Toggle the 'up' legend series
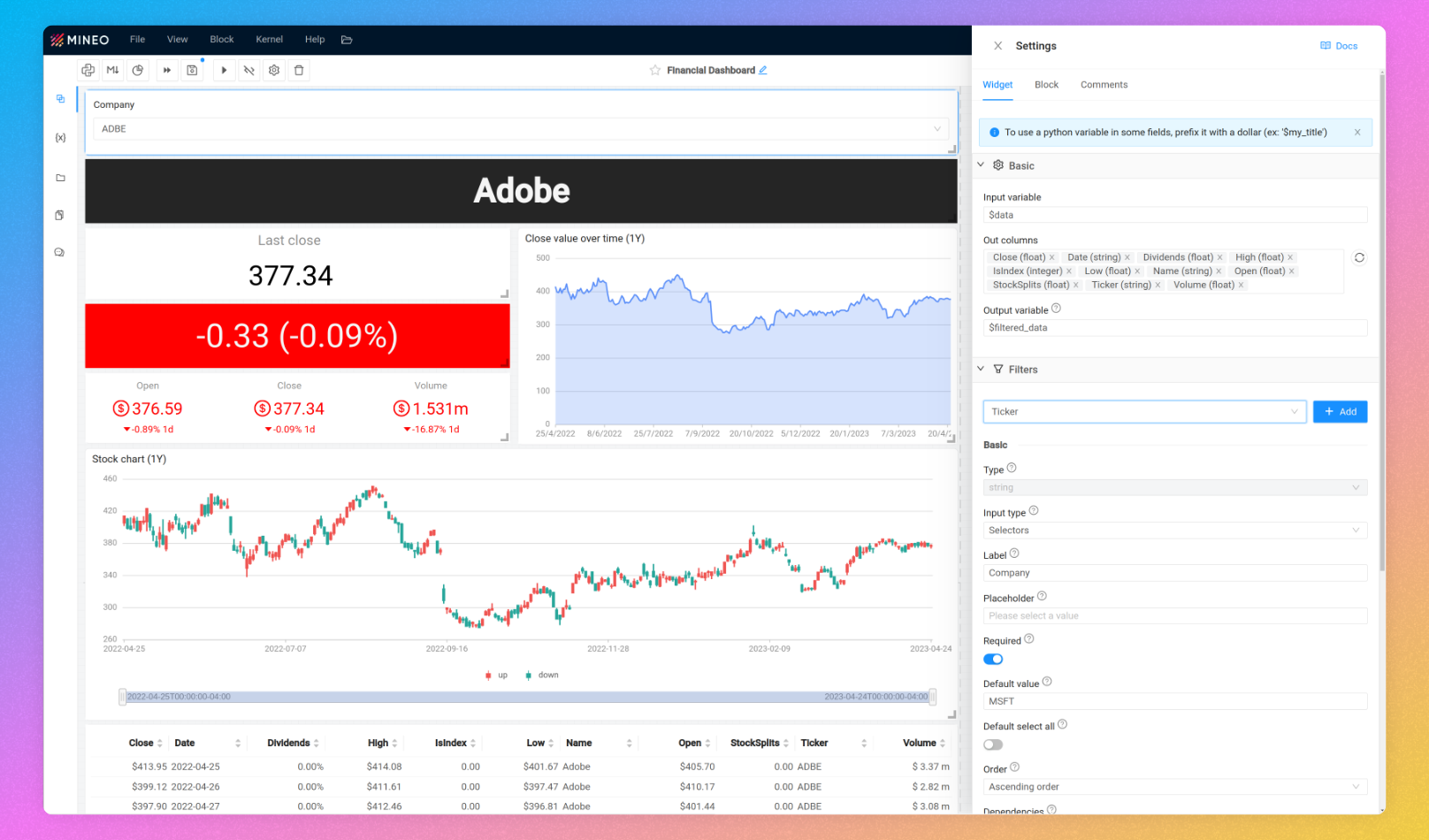 pos(496,675)
